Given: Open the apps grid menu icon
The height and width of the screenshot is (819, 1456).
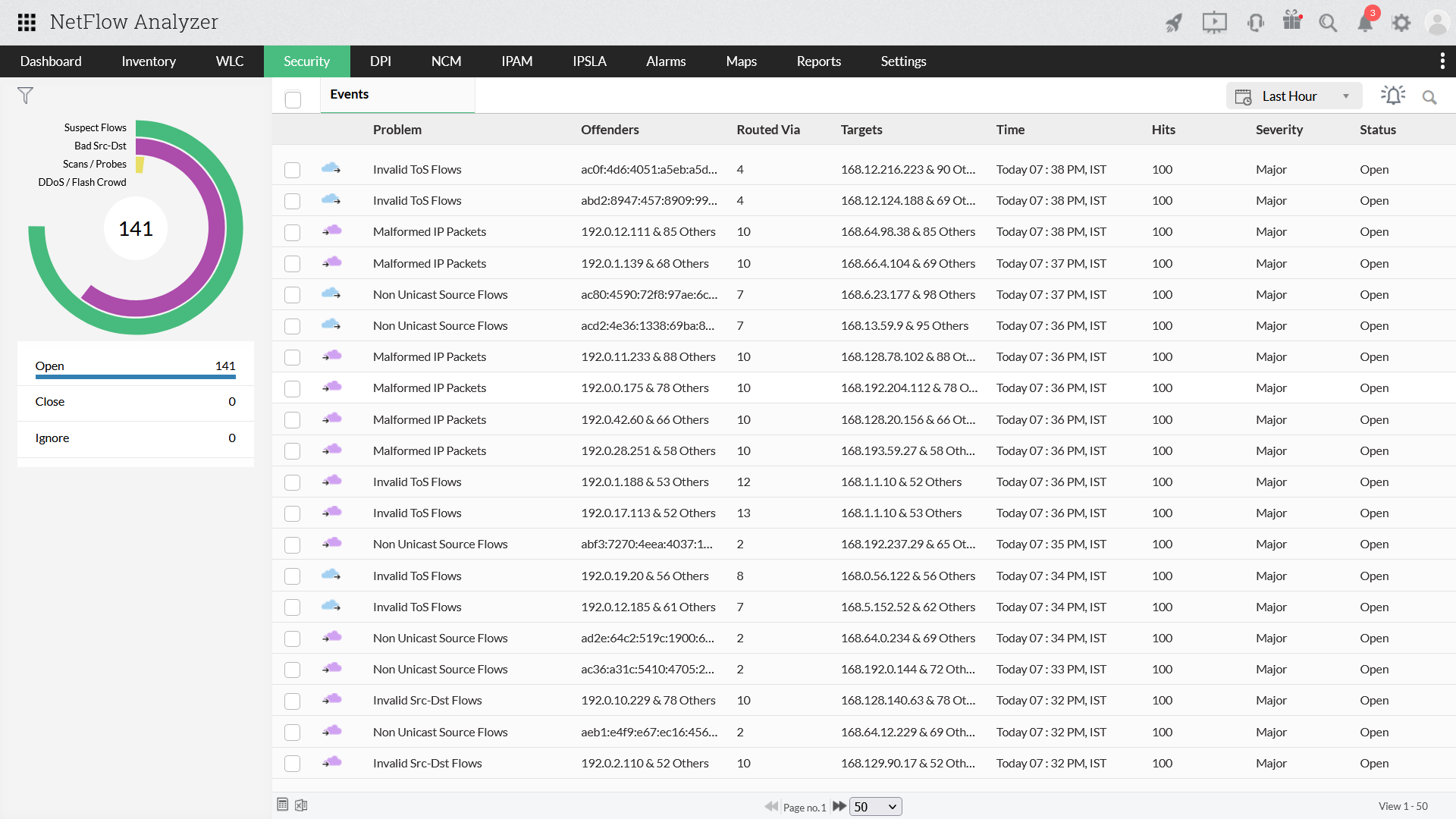Looking at the screenshot, I should click(x=27, y=22).
